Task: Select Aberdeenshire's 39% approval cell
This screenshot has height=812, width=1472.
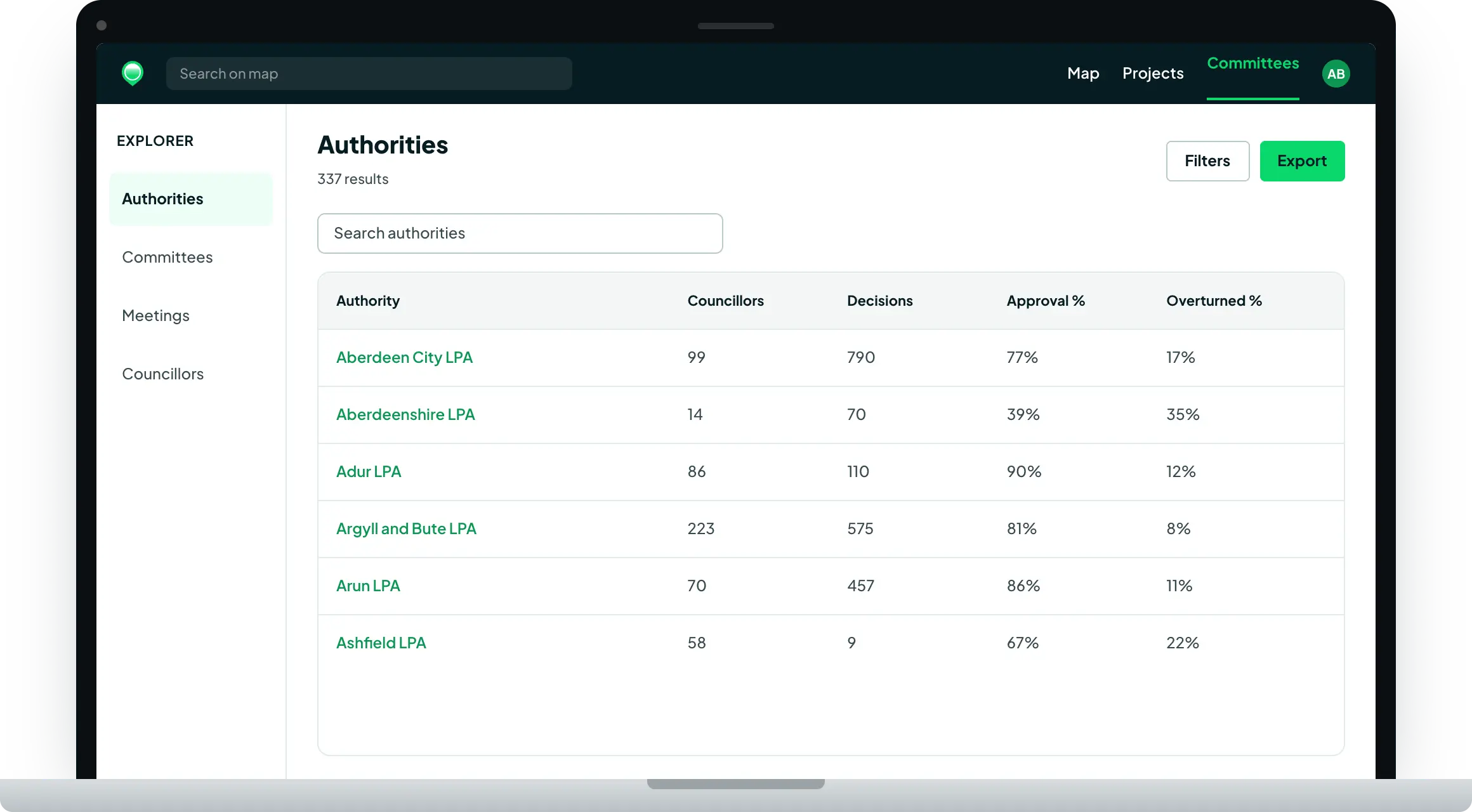Action: [1023, 415]
